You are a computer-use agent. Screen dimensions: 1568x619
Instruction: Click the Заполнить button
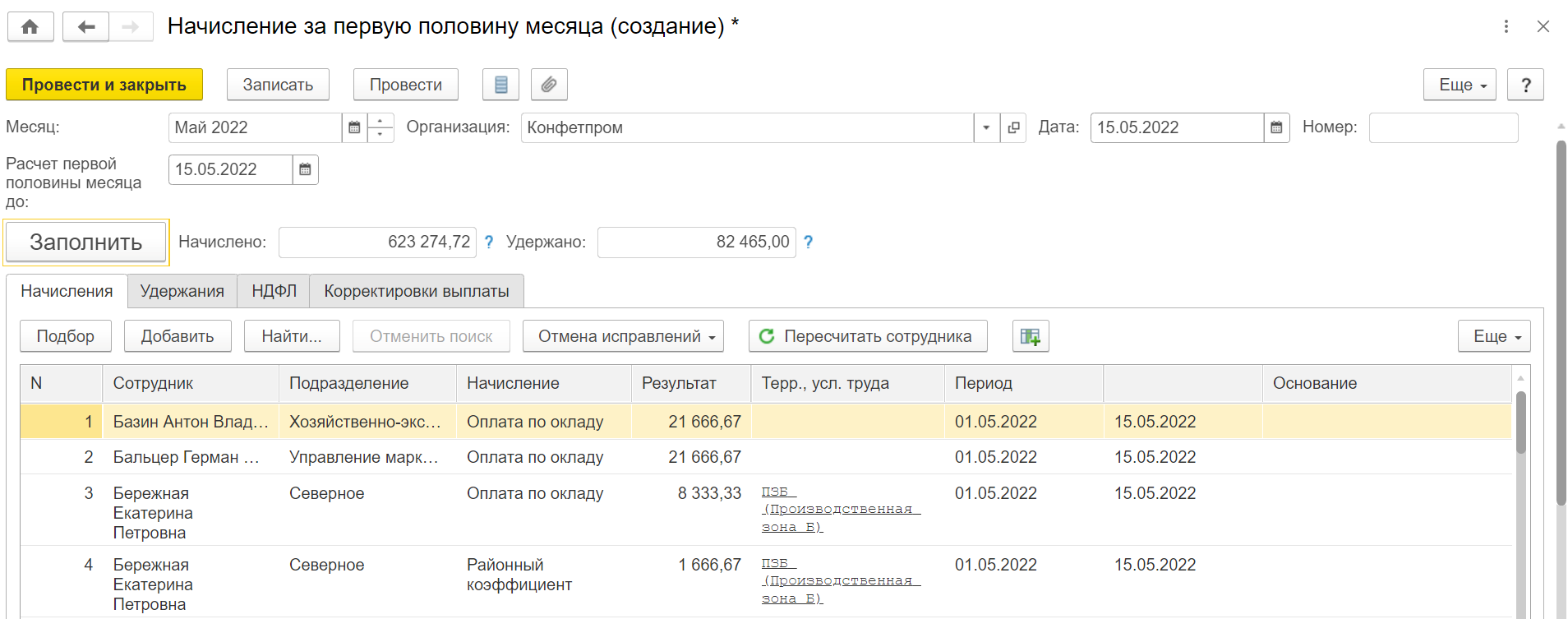click(86, 243)
